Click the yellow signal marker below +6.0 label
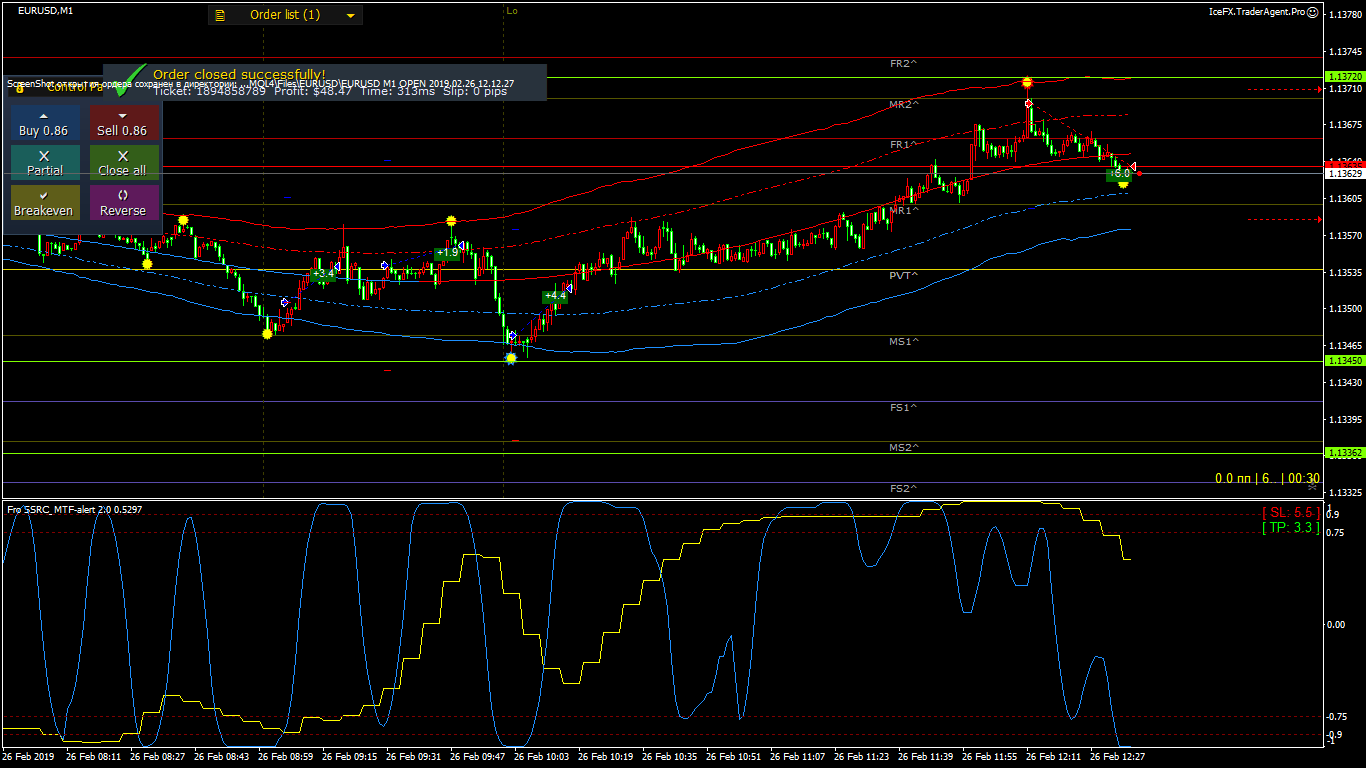This screenshot has width=1366, height=768. coord(1123,184)
